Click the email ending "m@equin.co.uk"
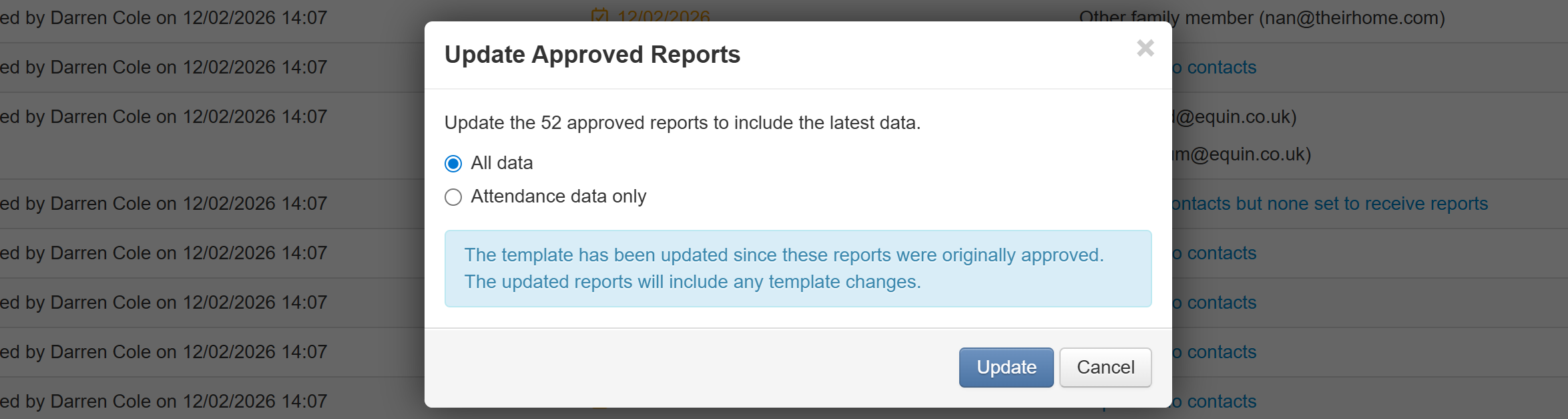Screen dimensions: 1568x419 tap(1242, 154)
